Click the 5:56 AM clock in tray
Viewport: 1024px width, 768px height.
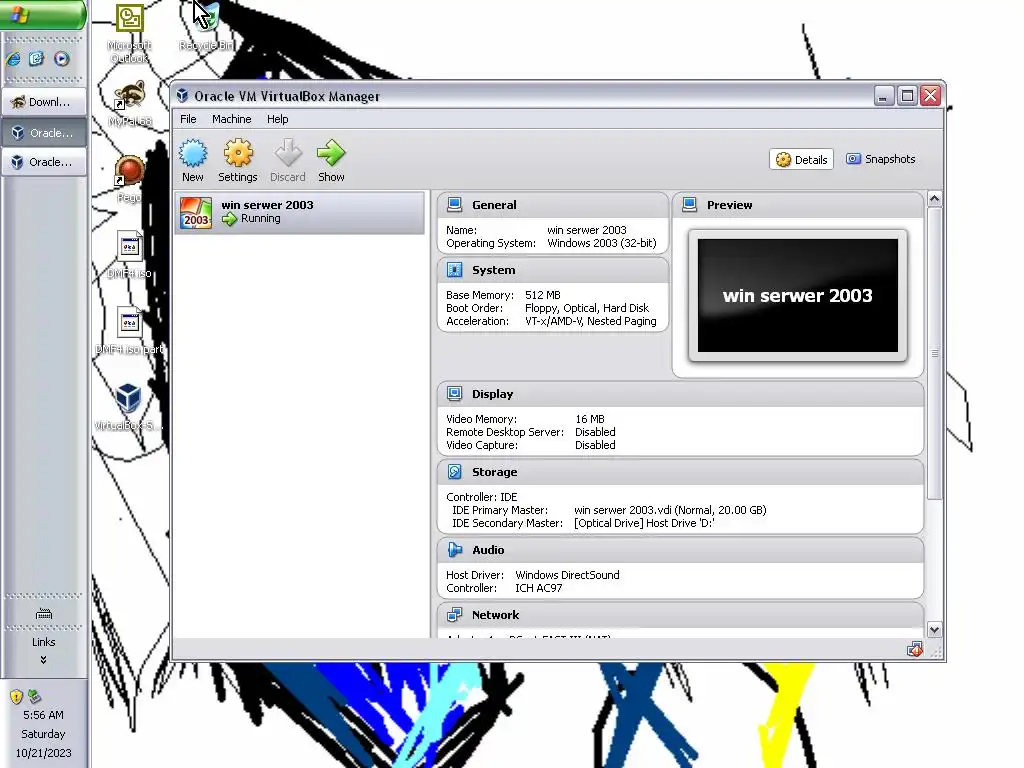[x=43, y=715]
